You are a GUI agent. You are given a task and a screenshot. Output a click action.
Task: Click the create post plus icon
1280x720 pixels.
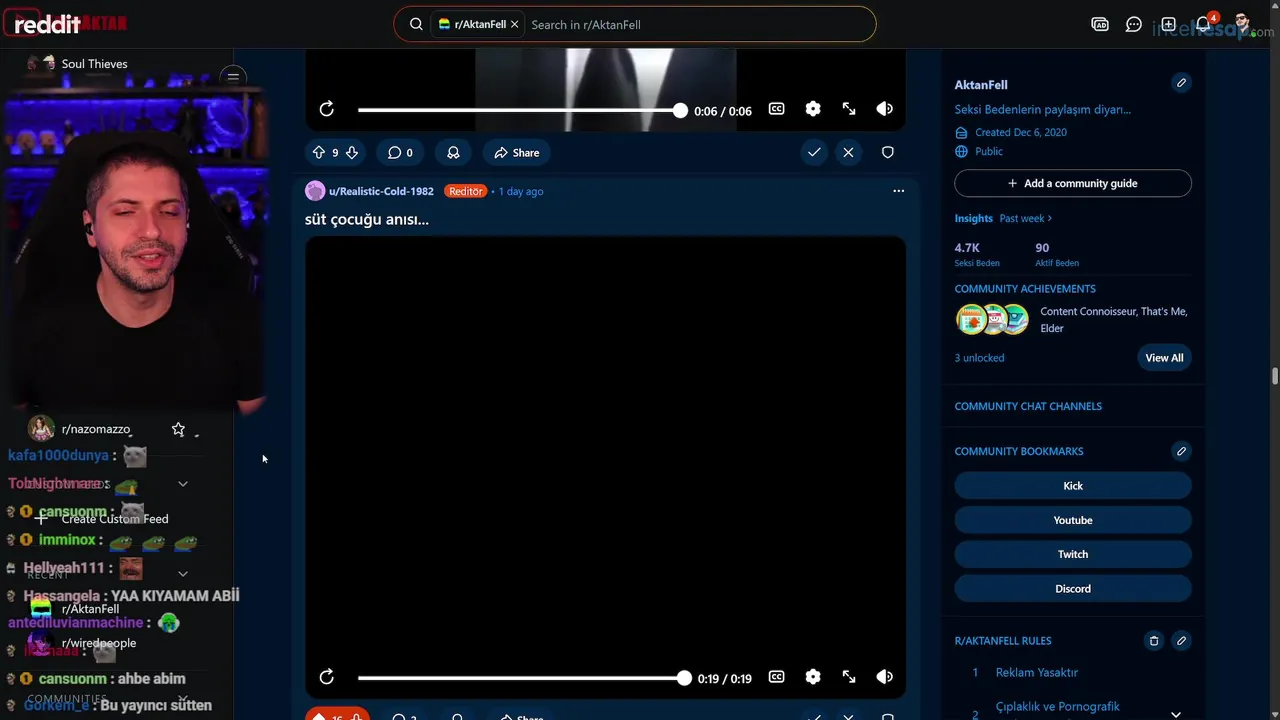pyautogui.click(x=1168, y=24)
